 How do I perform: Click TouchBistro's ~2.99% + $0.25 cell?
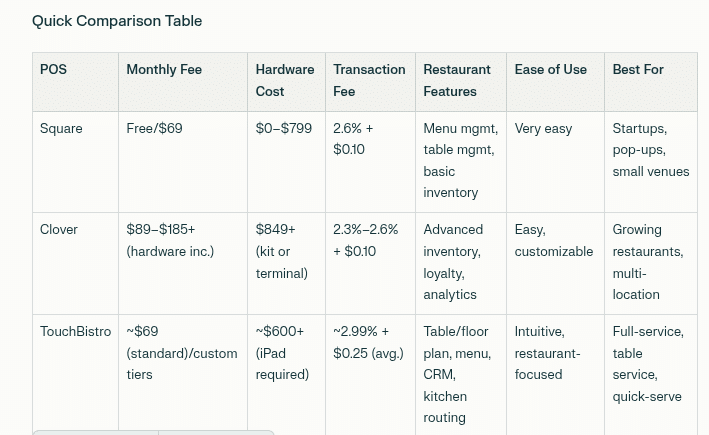(370, 374)
